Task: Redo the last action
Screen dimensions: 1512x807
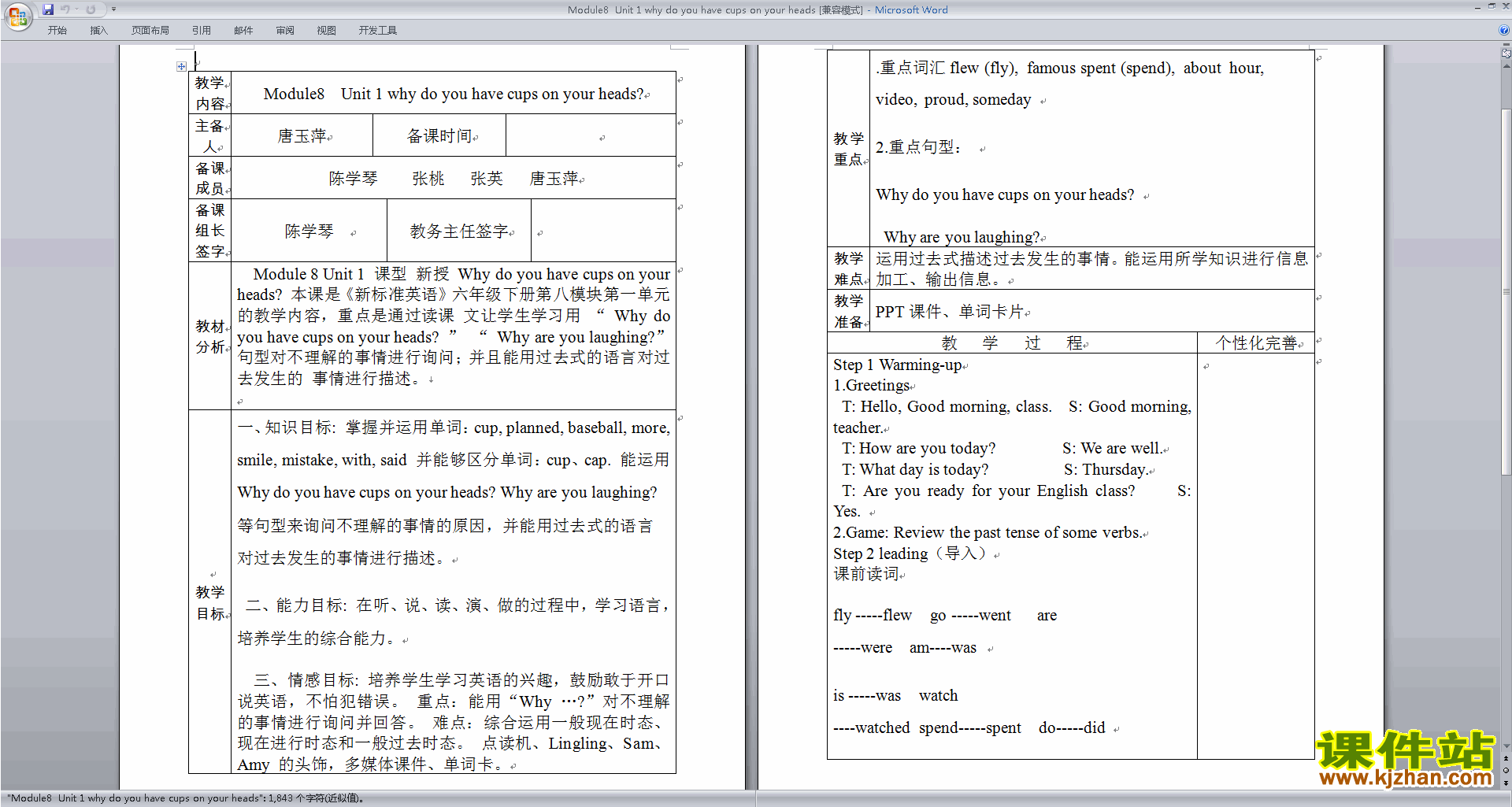Action: point(91,9)
